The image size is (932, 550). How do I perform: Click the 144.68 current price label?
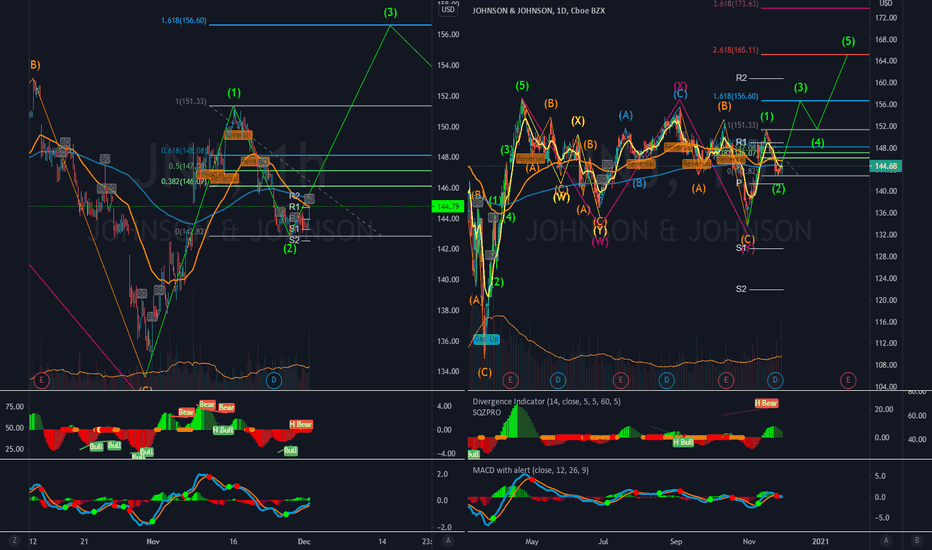[886, 166]
